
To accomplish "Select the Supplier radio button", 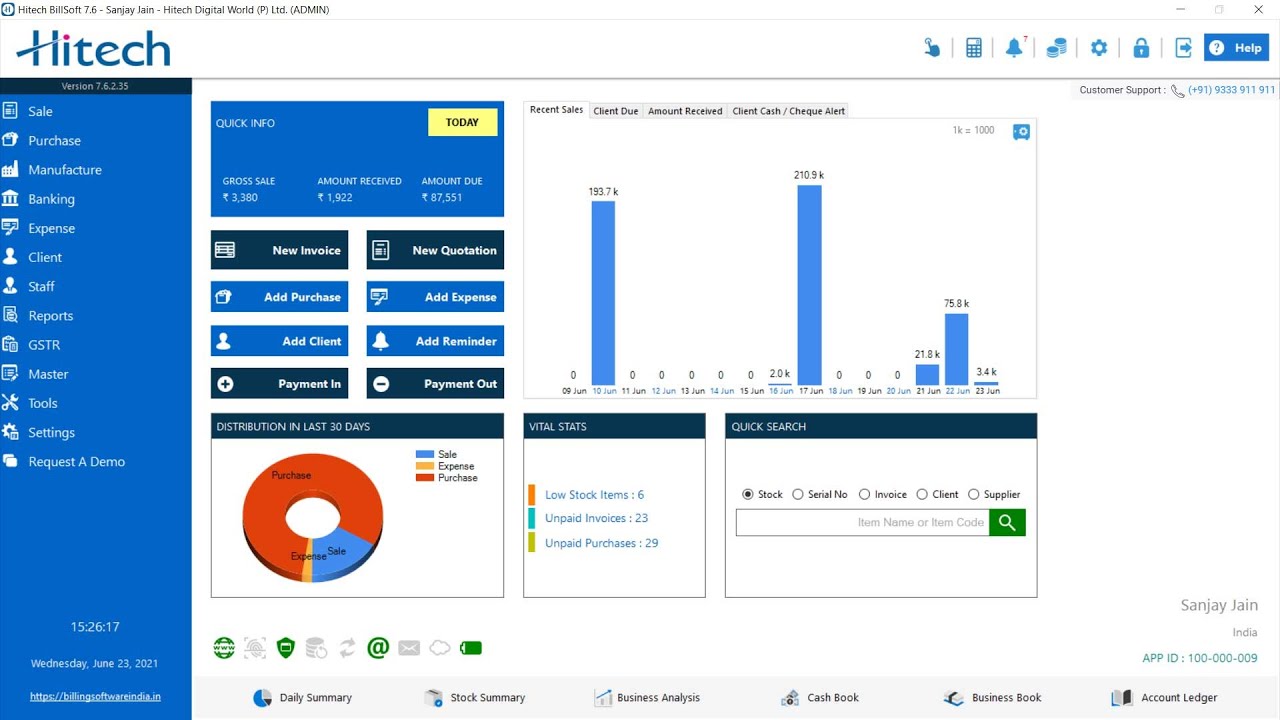I will (974, 494).
